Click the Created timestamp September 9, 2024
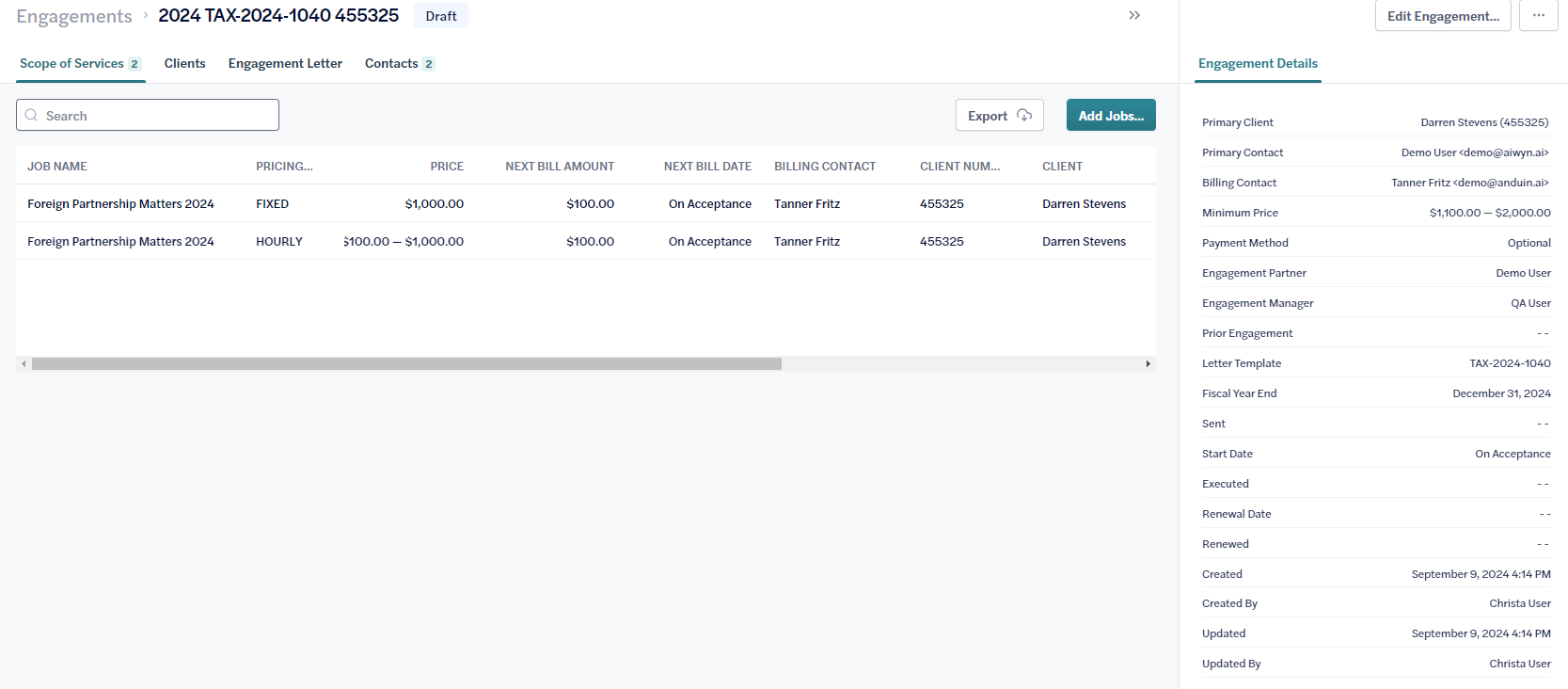1568x689 pixels. pos(1481,574)
